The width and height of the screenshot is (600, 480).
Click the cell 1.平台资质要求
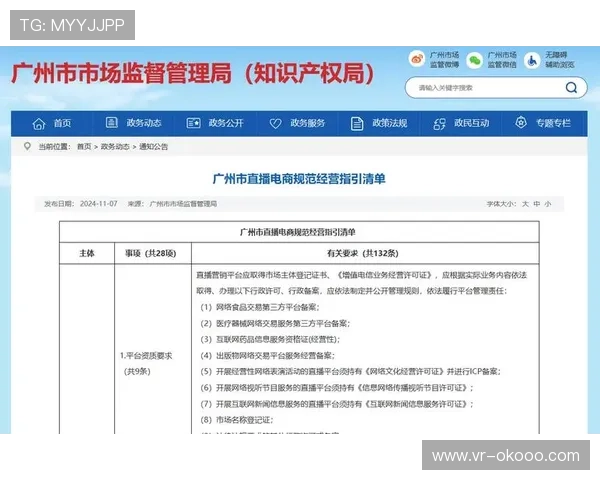(146, 356)
